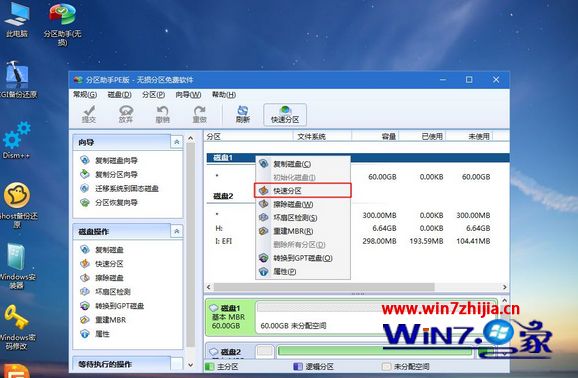Open the 常规(G) menu
Viewport: 578px width, 378px height.
pos(85,95)
